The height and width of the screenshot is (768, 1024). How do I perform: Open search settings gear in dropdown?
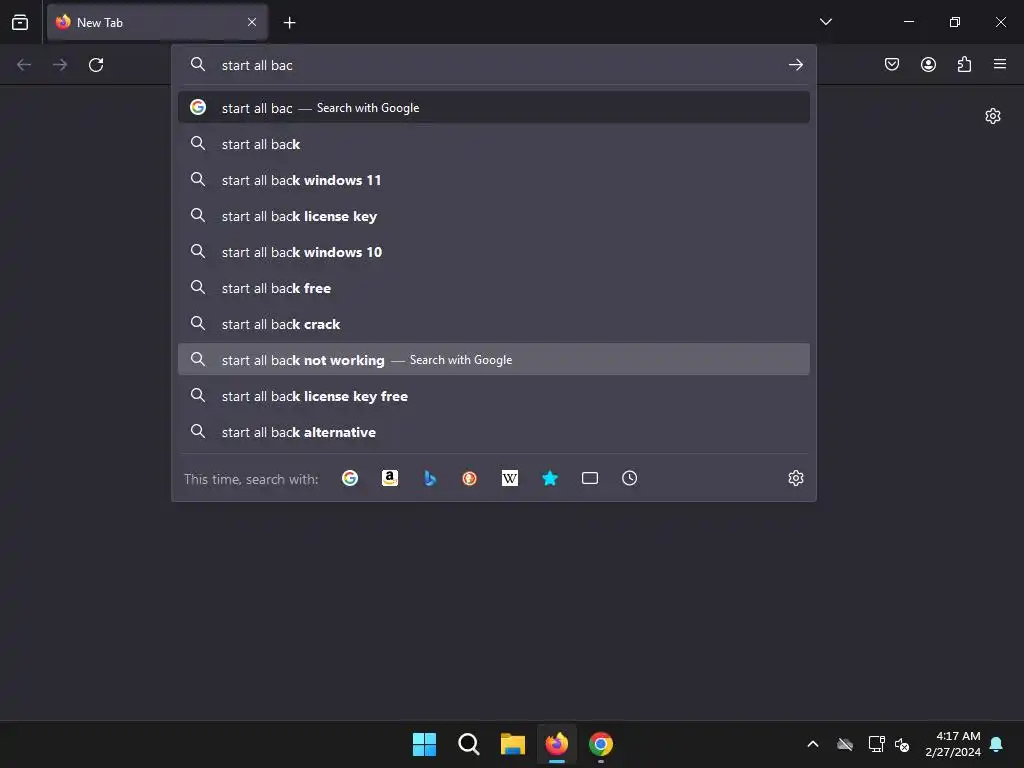795,478
